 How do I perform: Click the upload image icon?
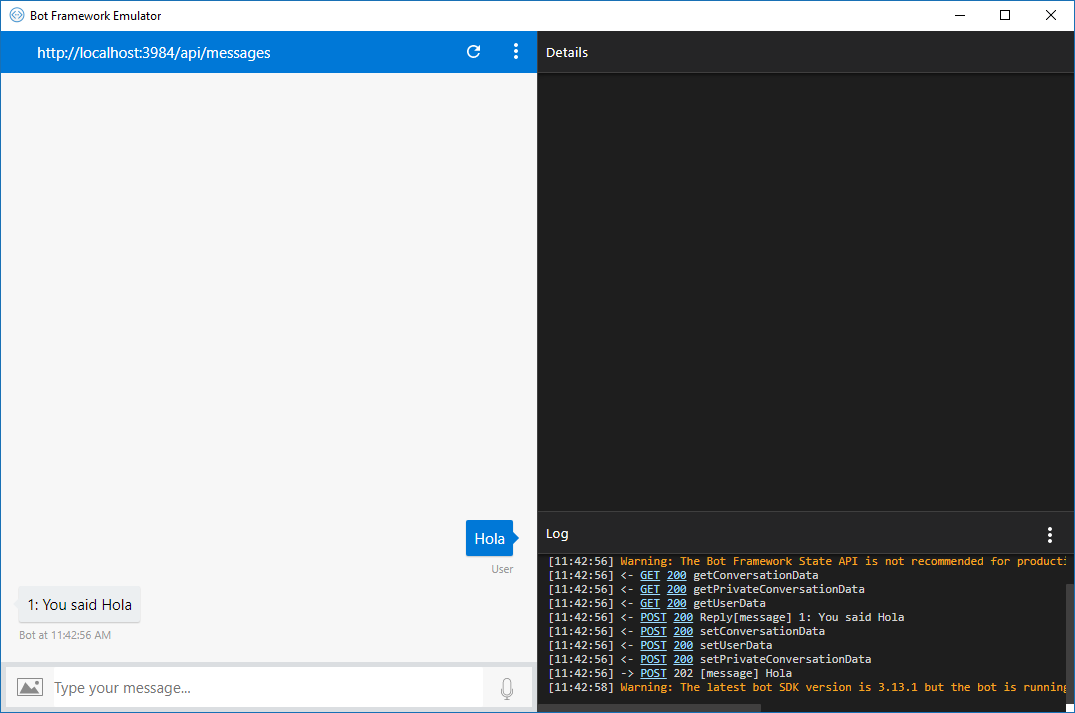click(29, 687)
